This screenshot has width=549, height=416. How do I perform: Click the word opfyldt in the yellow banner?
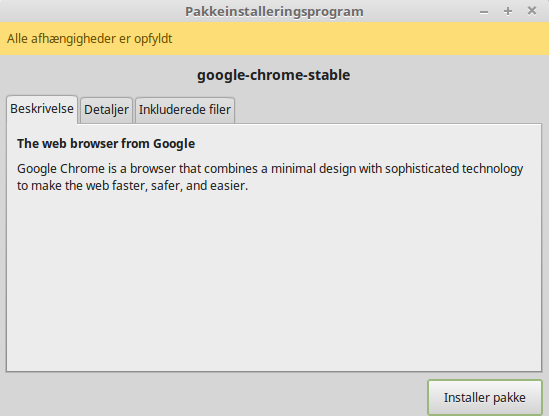(x=153, y=39)
